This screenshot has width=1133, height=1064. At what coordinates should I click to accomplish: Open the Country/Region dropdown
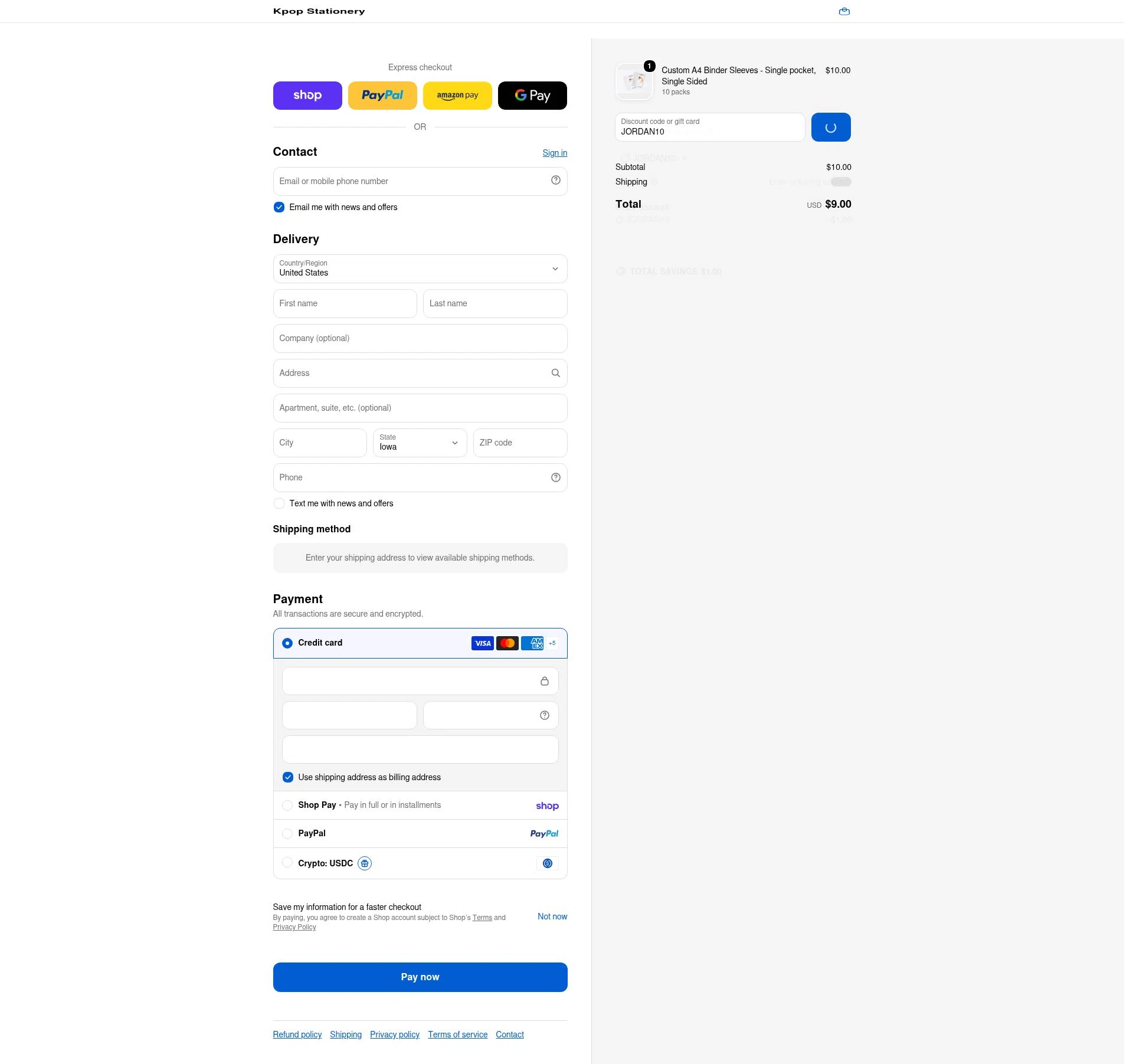click(x=420, y=269)
